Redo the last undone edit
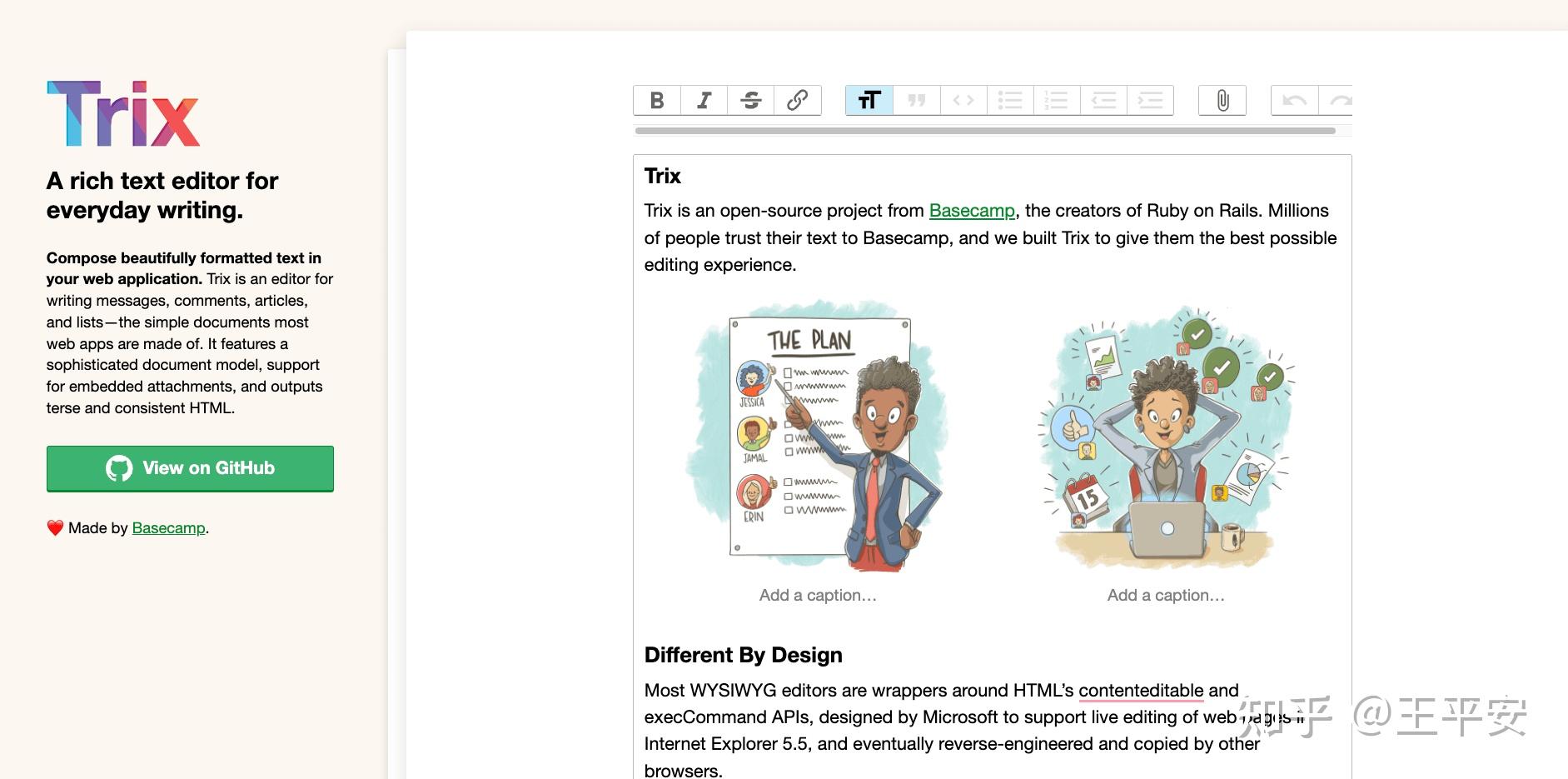This screenshot has width=1568, height=779. (x=1337, y=101)
